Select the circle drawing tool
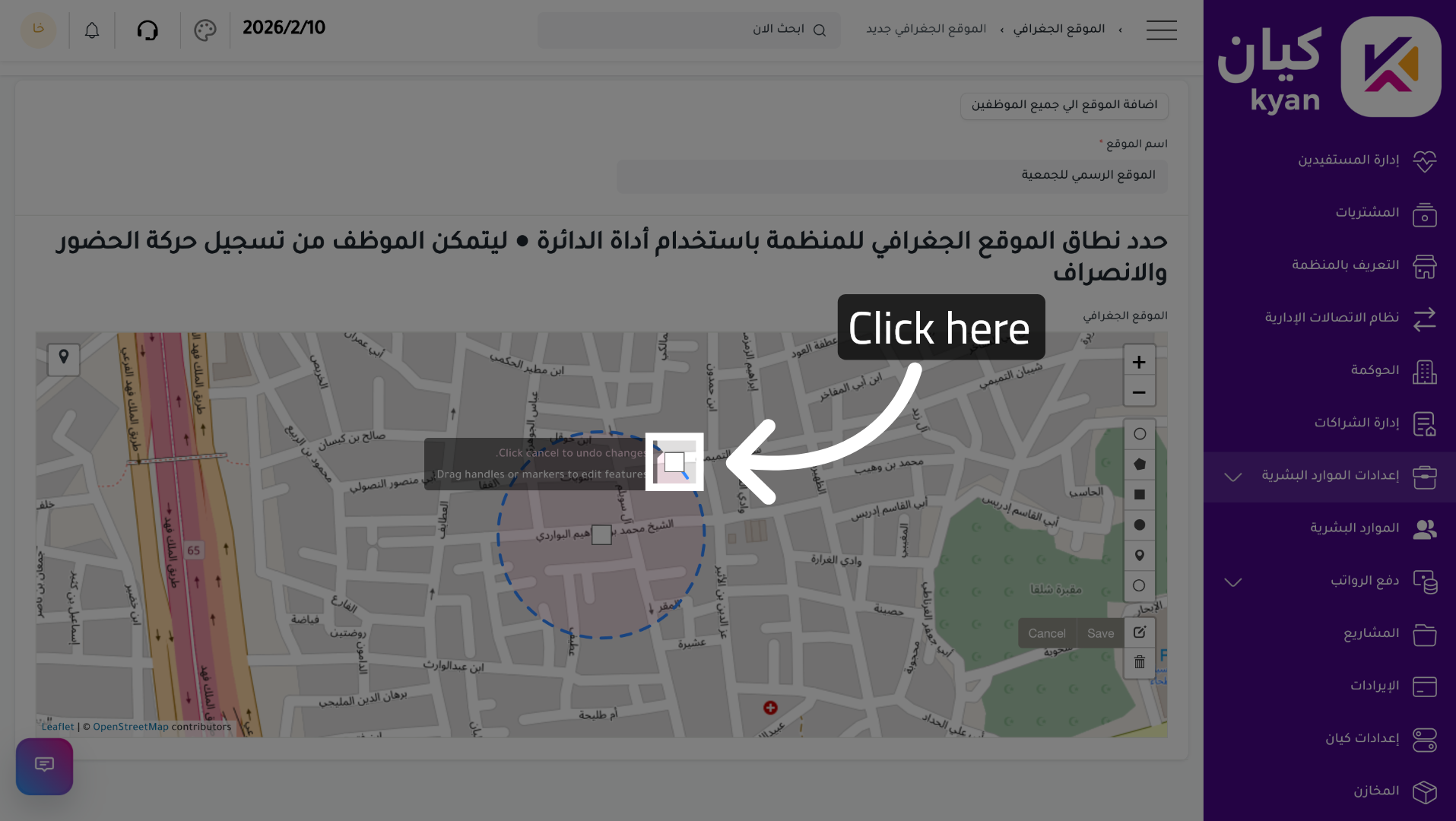The width and height of the screenshot is (1456, 821). pos(1139,433)
